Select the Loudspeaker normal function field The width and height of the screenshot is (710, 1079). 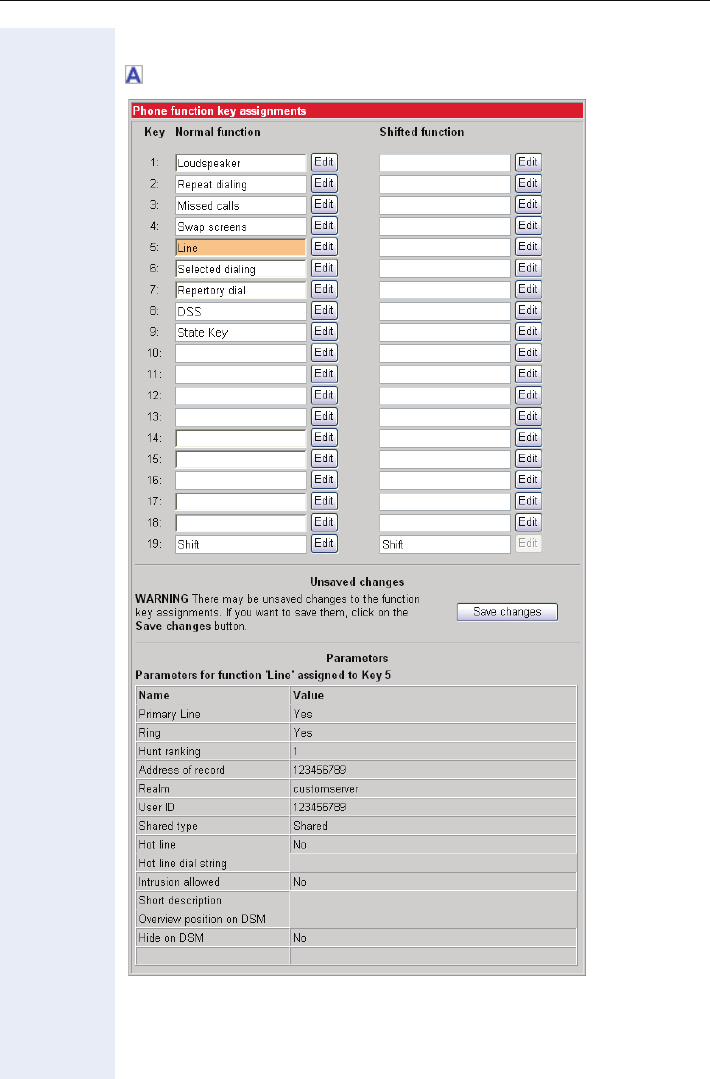click(x=240, y=162)
